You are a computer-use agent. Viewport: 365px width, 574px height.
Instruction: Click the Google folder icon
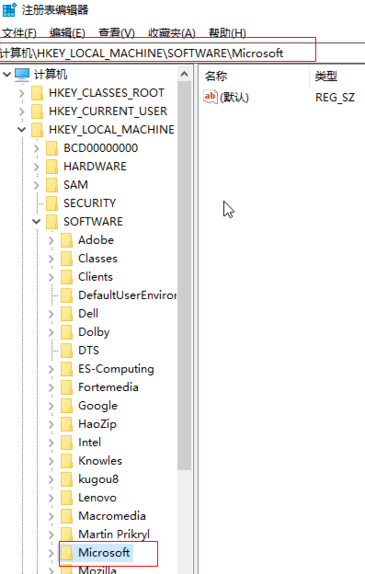coord(66,406)
